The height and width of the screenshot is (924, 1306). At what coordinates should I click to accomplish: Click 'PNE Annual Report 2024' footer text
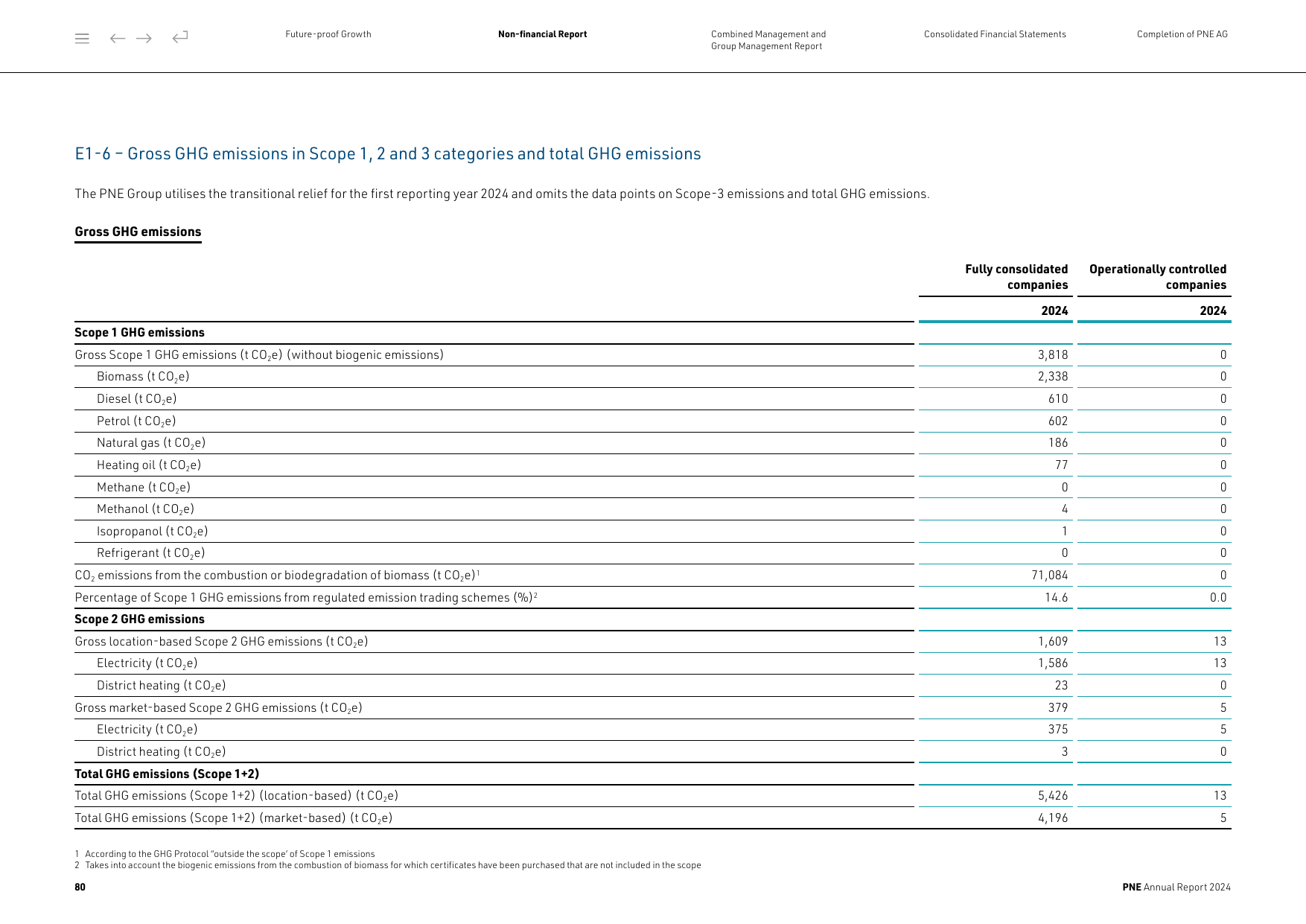[x=1176, y=888]
